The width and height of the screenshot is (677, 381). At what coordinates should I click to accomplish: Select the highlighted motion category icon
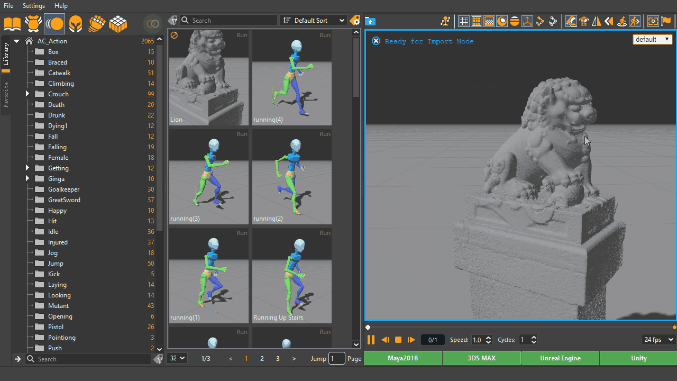tap(54, 23)
